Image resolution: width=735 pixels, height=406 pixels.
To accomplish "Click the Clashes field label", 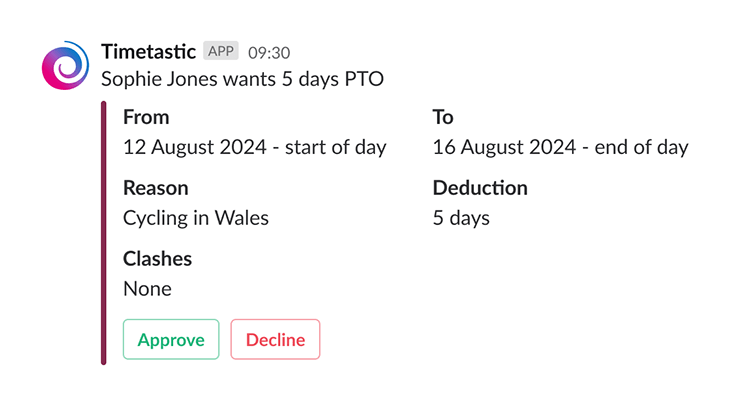I will 157,259.
